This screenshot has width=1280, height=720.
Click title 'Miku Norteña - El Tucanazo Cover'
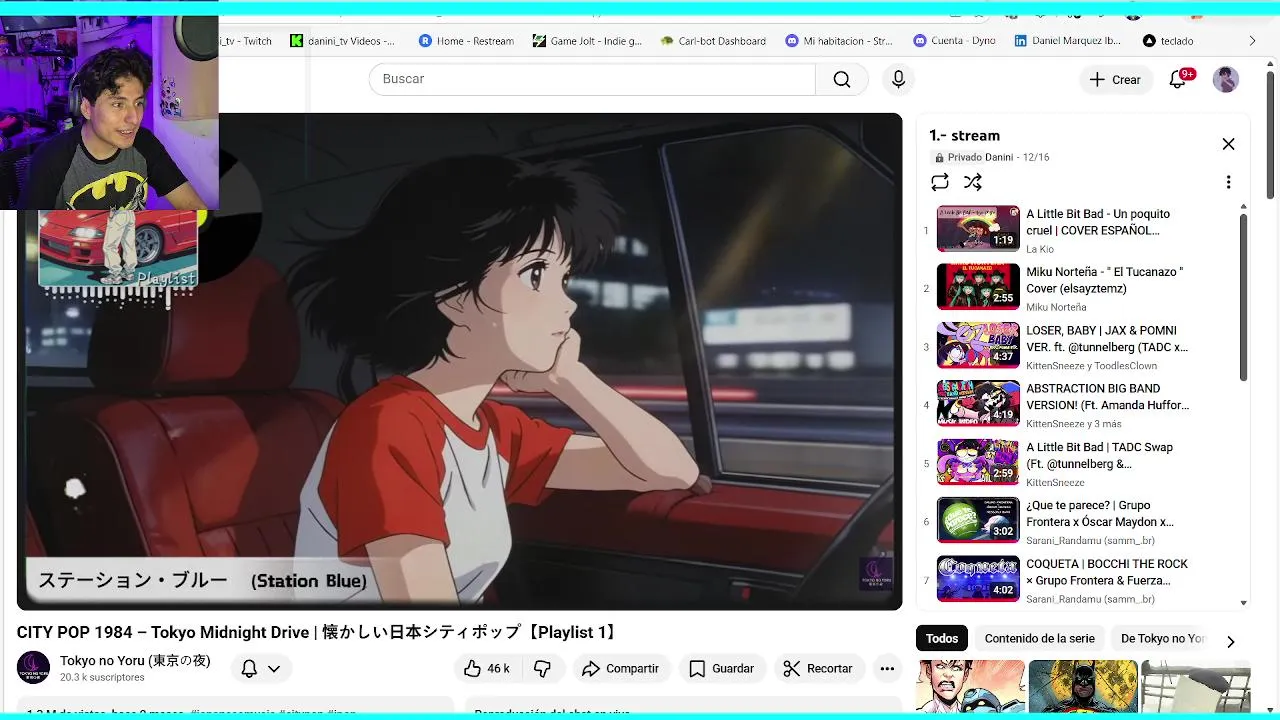click(1105, 280)
